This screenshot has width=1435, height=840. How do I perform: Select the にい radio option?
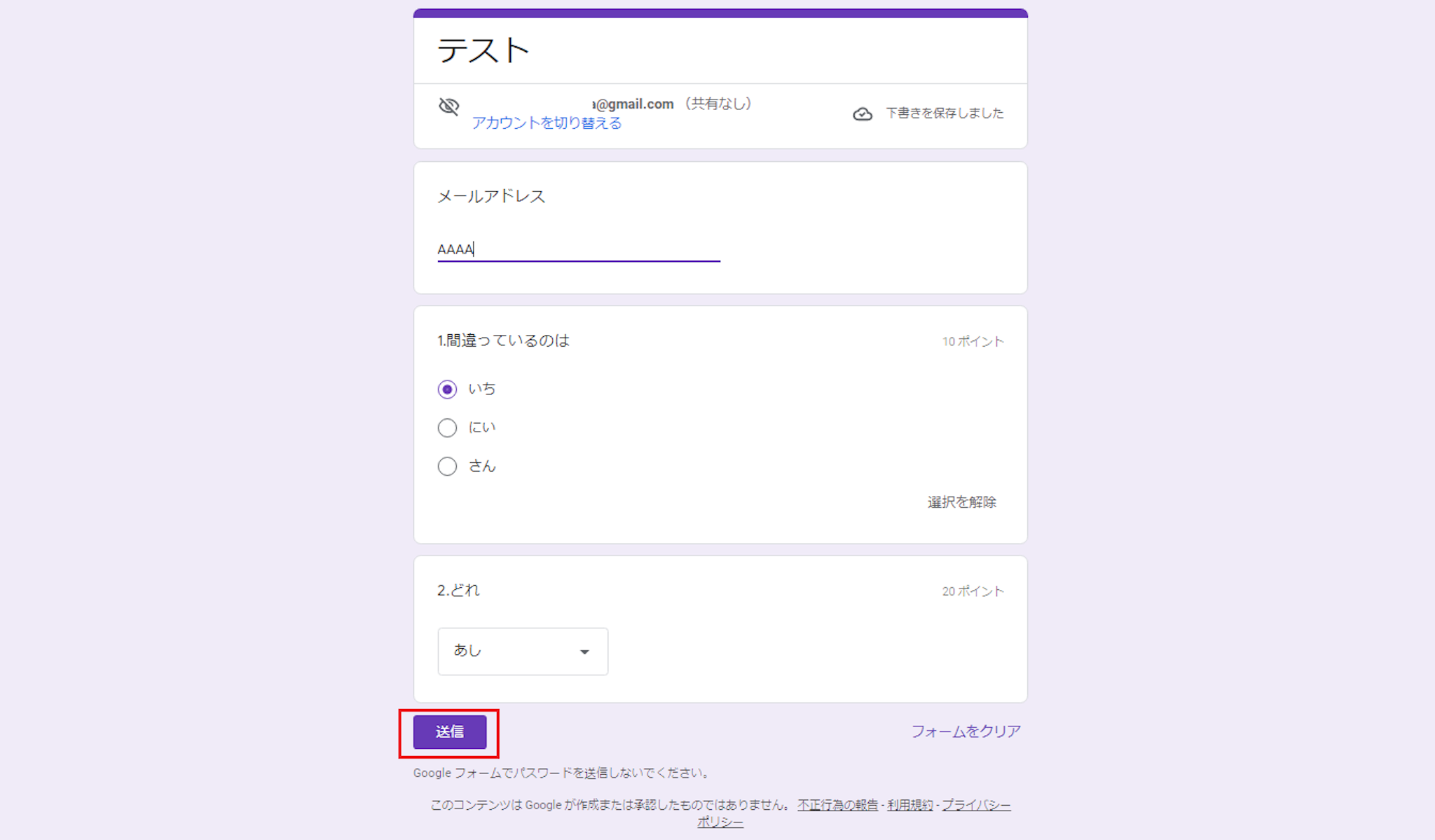tap(447, 427)
